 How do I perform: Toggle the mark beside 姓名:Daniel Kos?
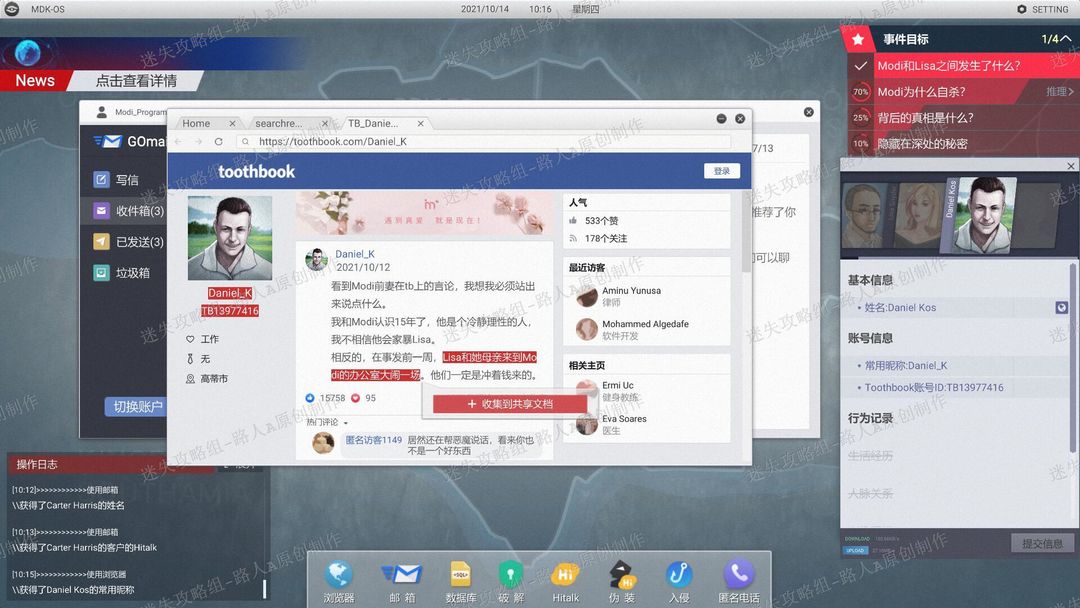[1061, 307]
